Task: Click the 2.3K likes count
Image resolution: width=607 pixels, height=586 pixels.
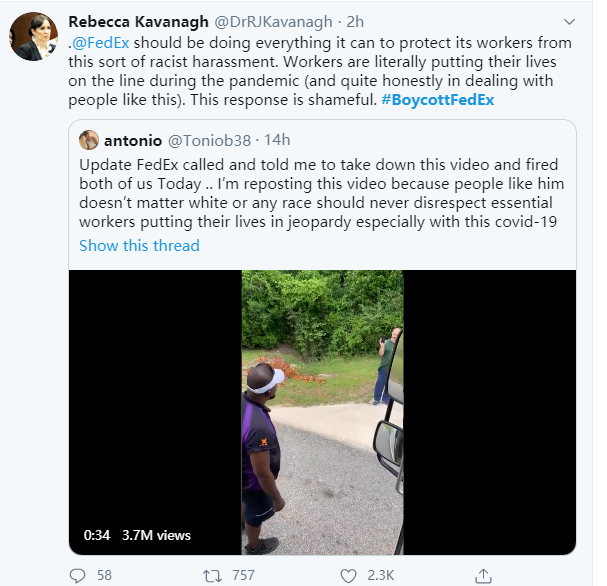Action: [379, 575]
